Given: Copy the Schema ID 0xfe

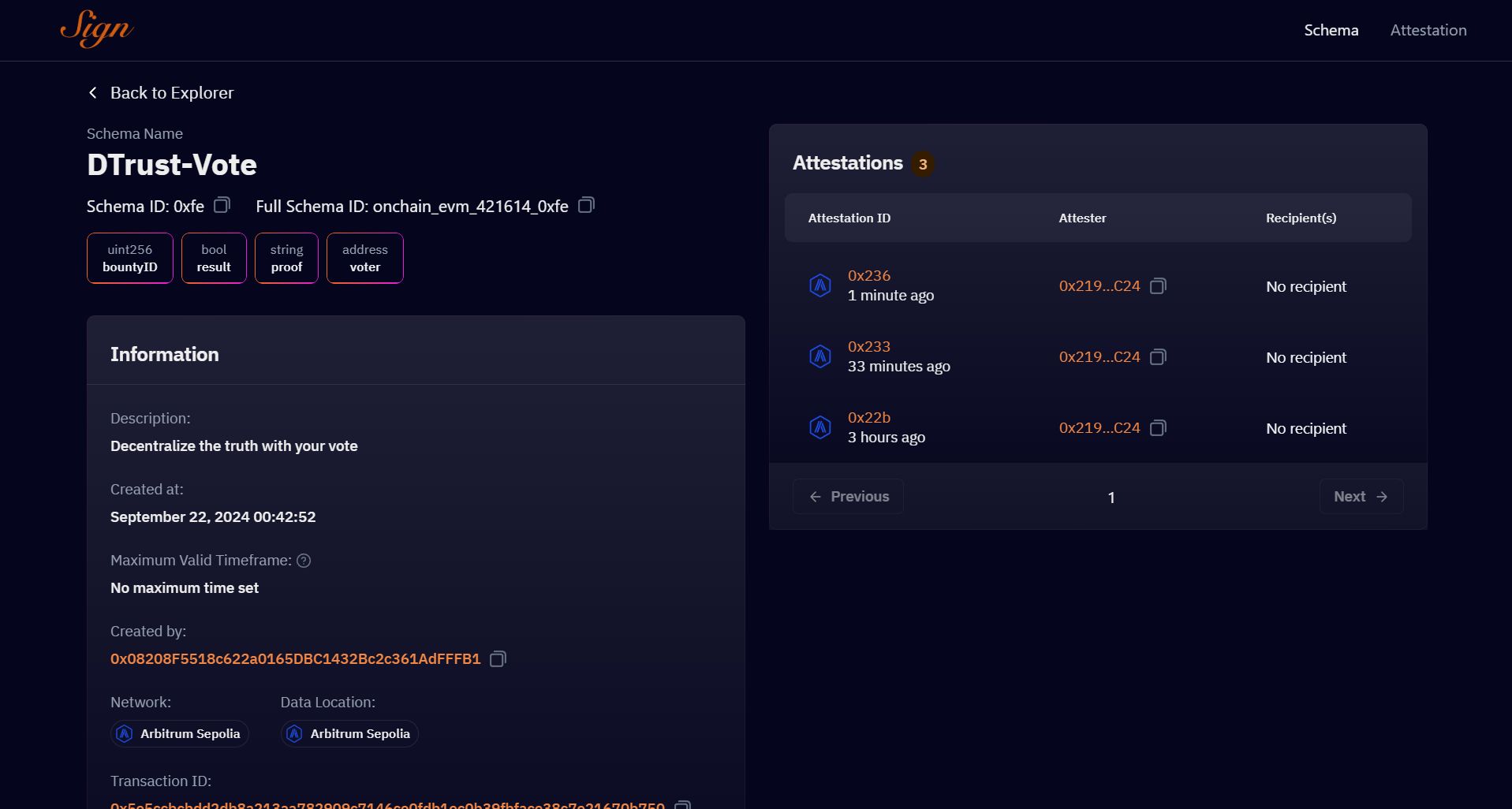Looking at the screenshot, I should pyautogui.click(x=222, y=205).
